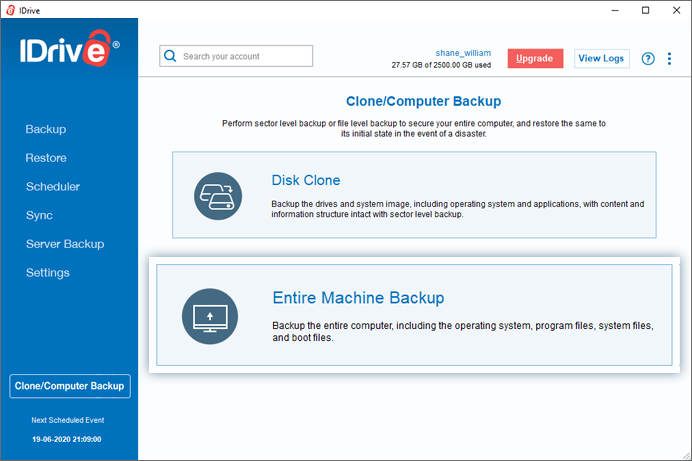Click the shane_william account link
This screenshot has width=692, height=461.
coord(463,53)
